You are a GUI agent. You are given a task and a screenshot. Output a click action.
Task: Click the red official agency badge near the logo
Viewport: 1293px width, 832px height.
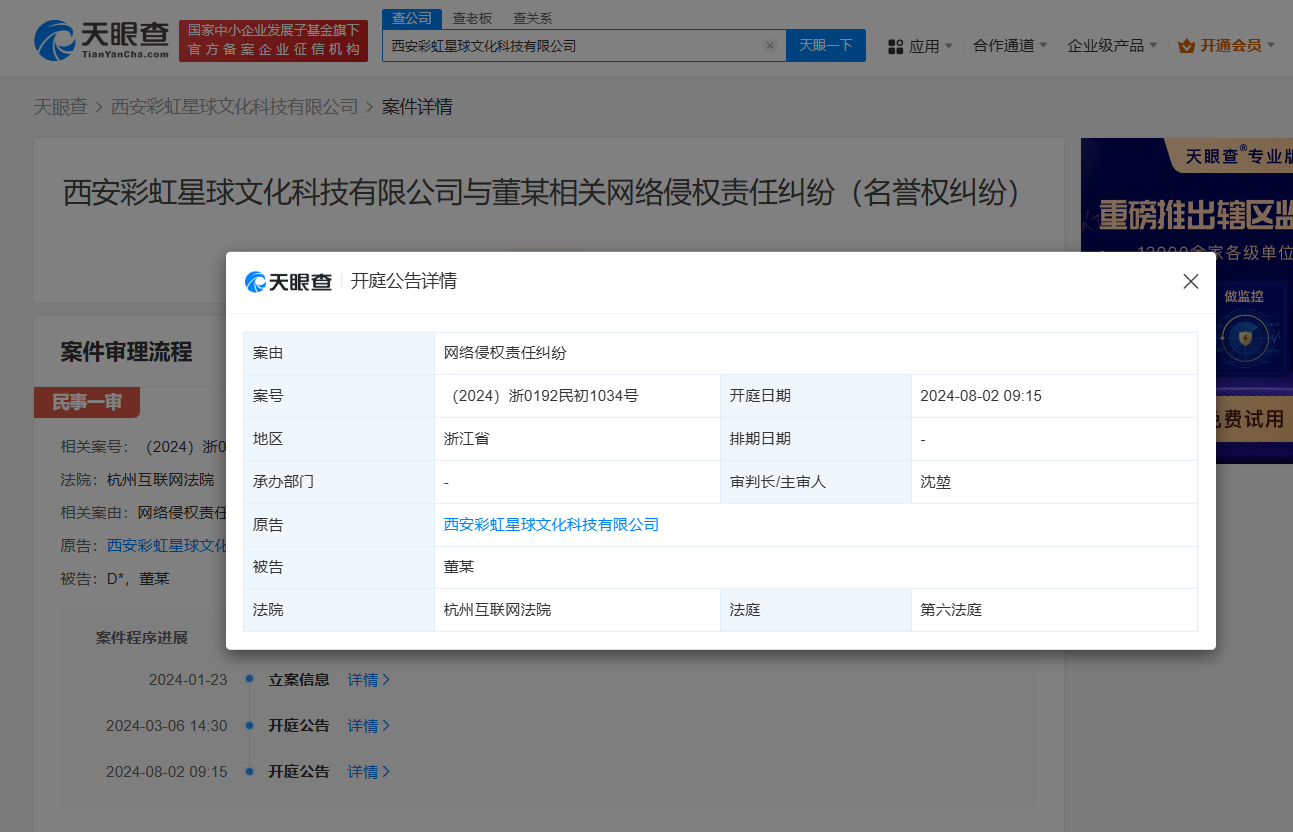point(273,38)
